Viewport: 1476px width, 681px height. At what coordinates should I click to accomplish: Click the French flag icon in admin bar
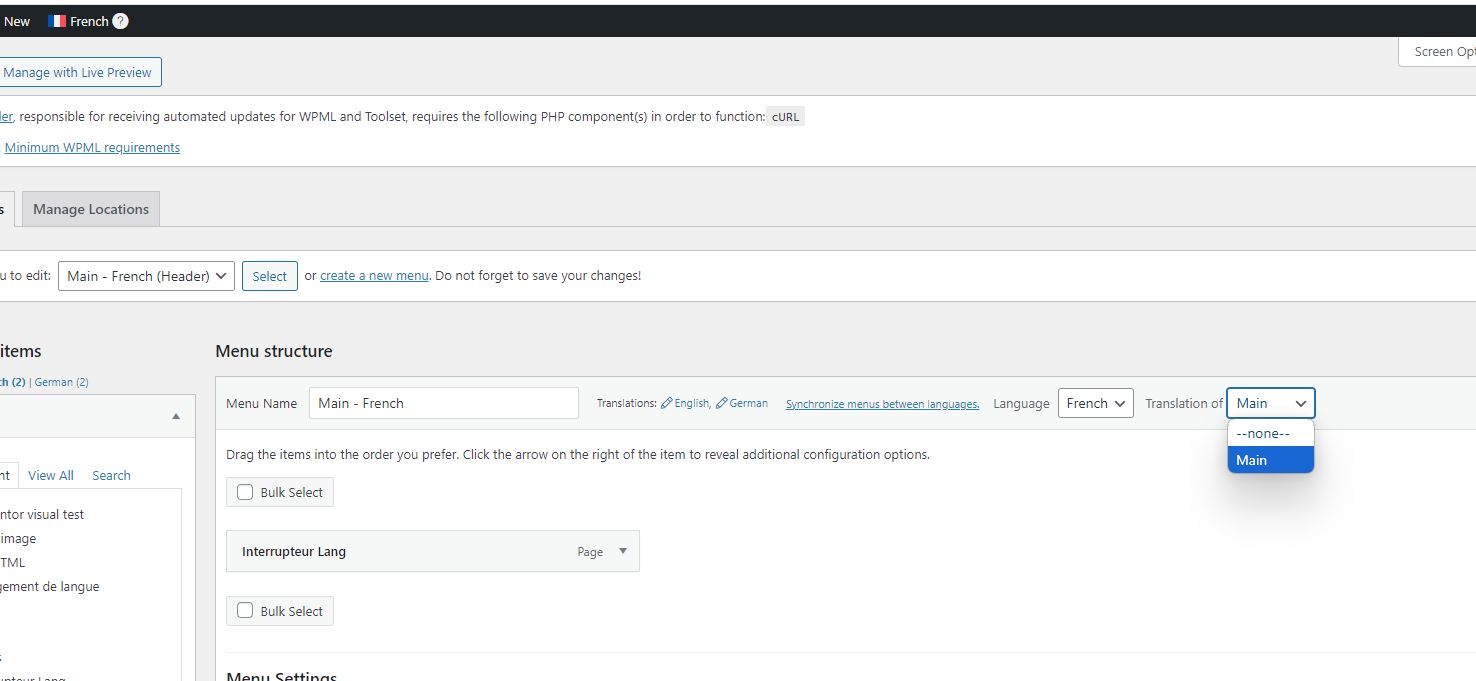[57, 21]
